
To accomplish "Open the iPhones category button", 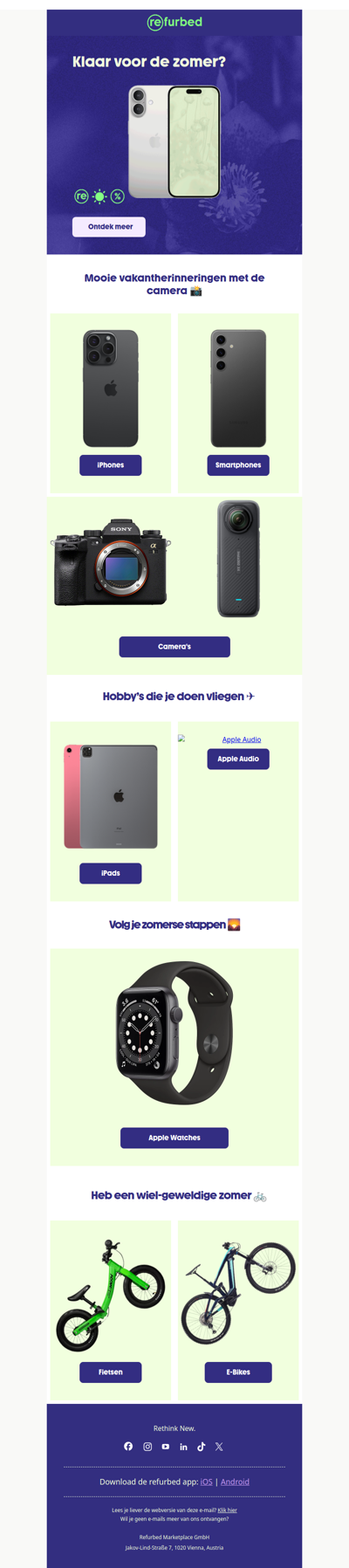I will click(x=111, y=465).
